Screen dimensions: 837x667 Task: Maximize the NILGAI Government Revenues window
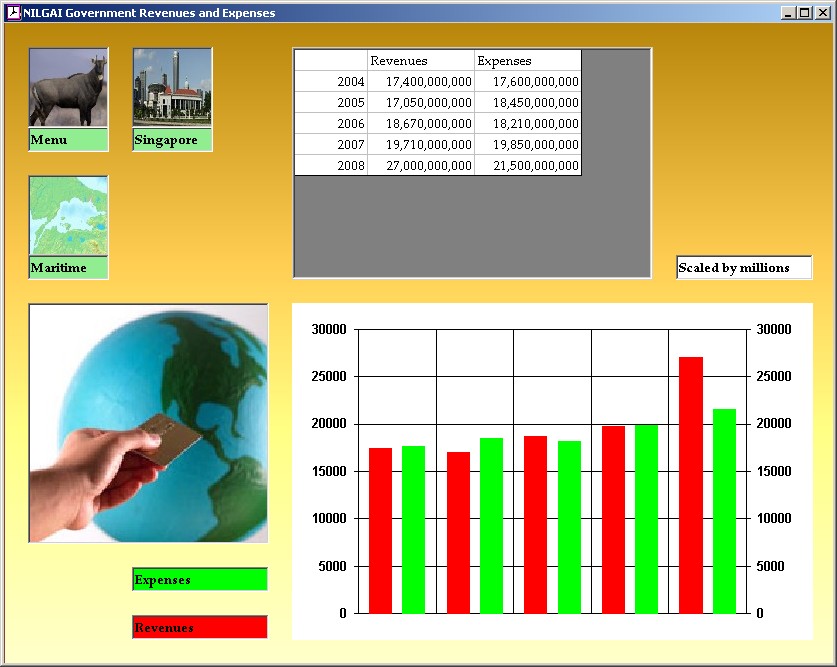805,13
